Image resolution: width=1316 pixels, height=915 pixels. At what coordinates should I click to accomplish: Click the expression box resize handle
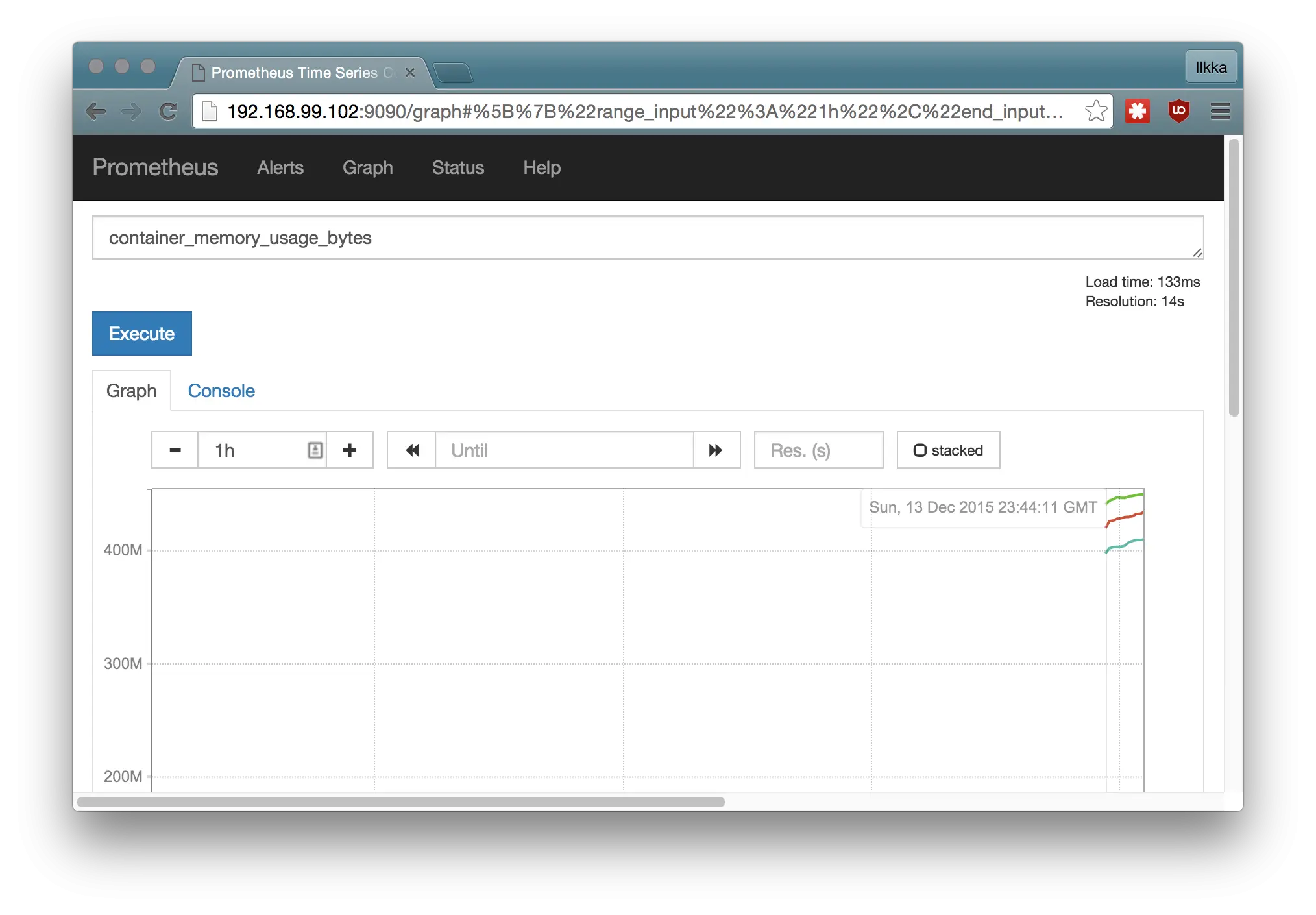tap(1197, 252)
